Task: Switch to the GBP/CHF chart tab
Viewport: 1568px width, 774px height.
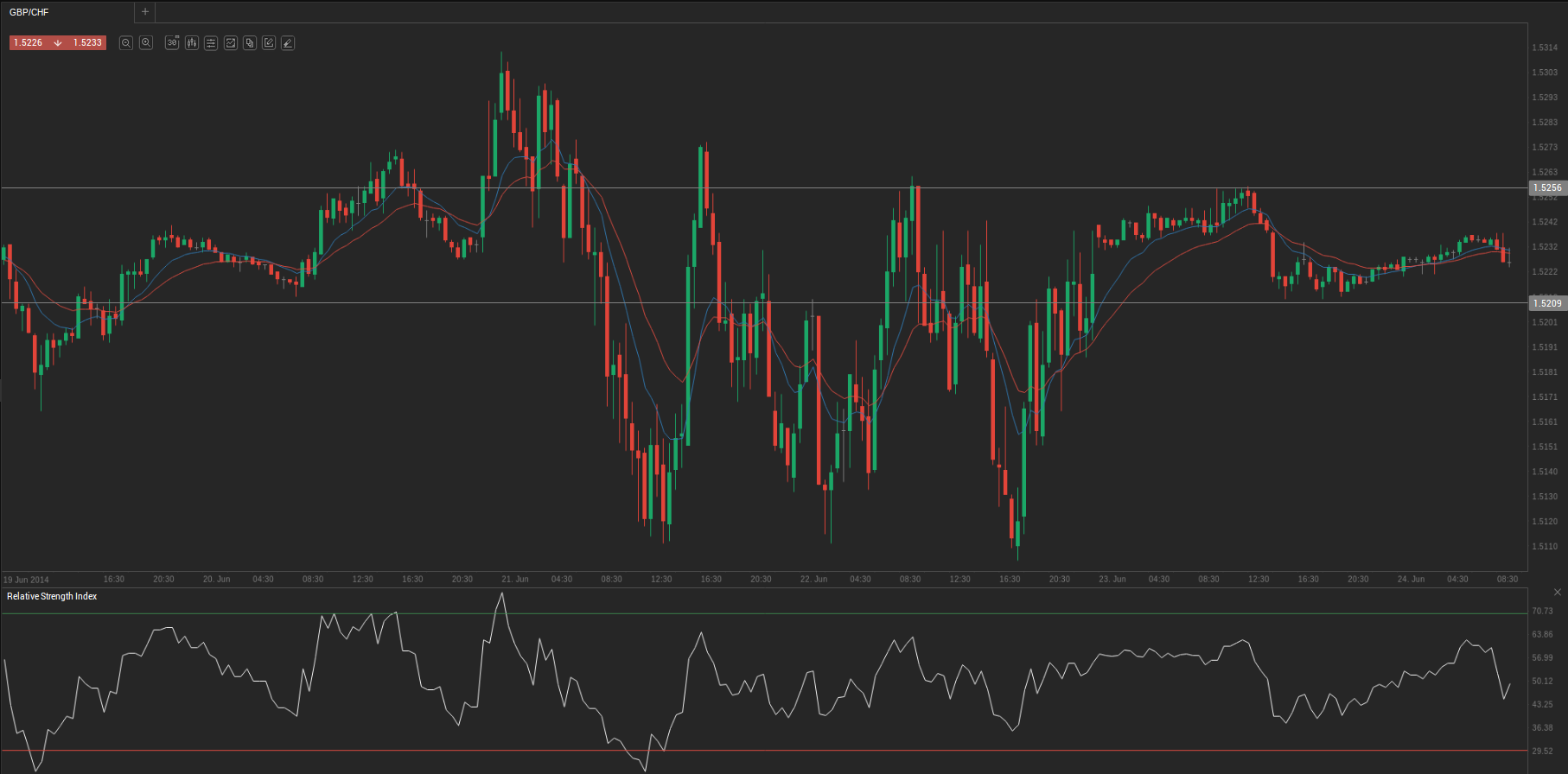Action: (29, 12)
